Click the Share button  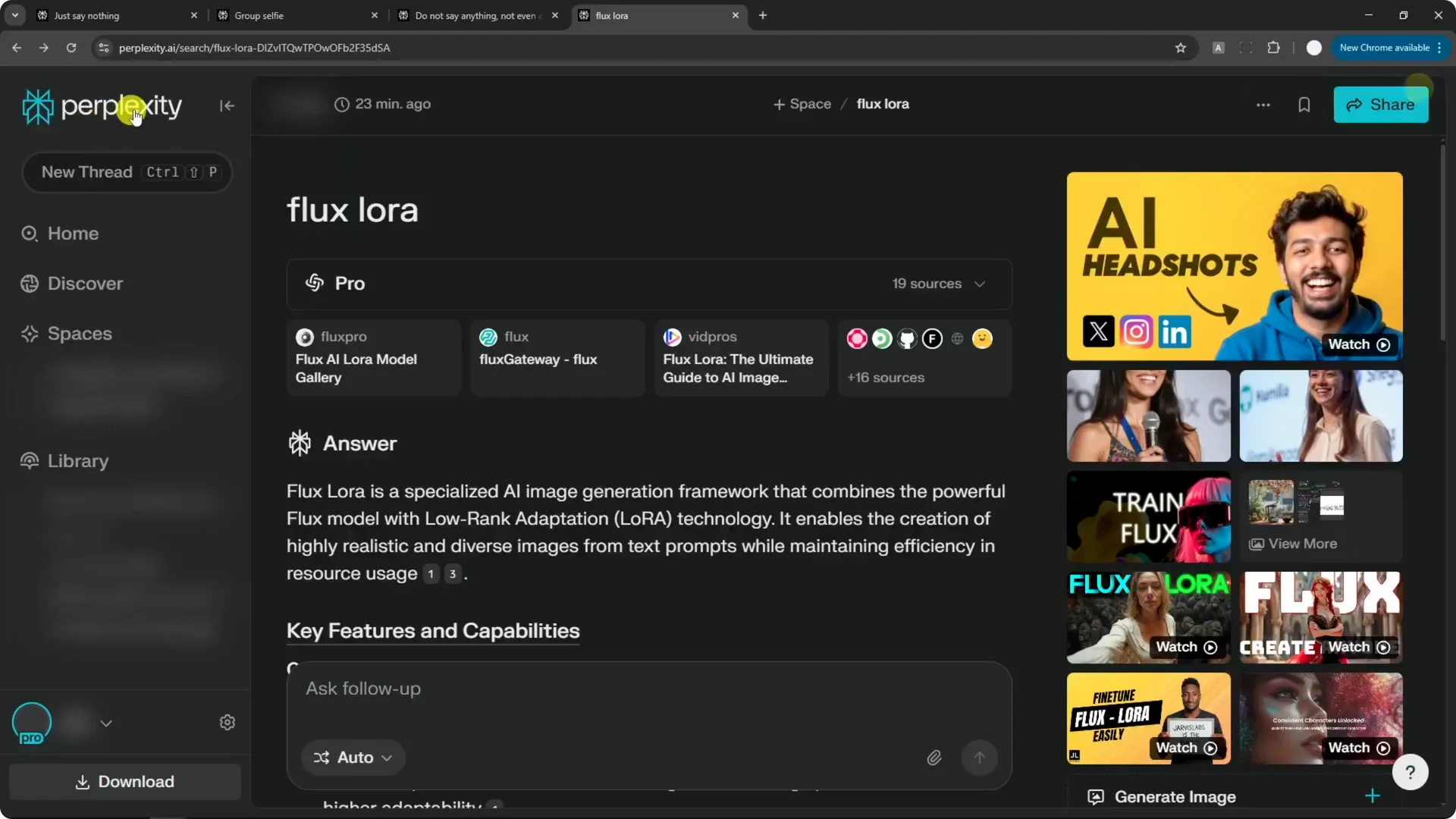coord(1380,105)
